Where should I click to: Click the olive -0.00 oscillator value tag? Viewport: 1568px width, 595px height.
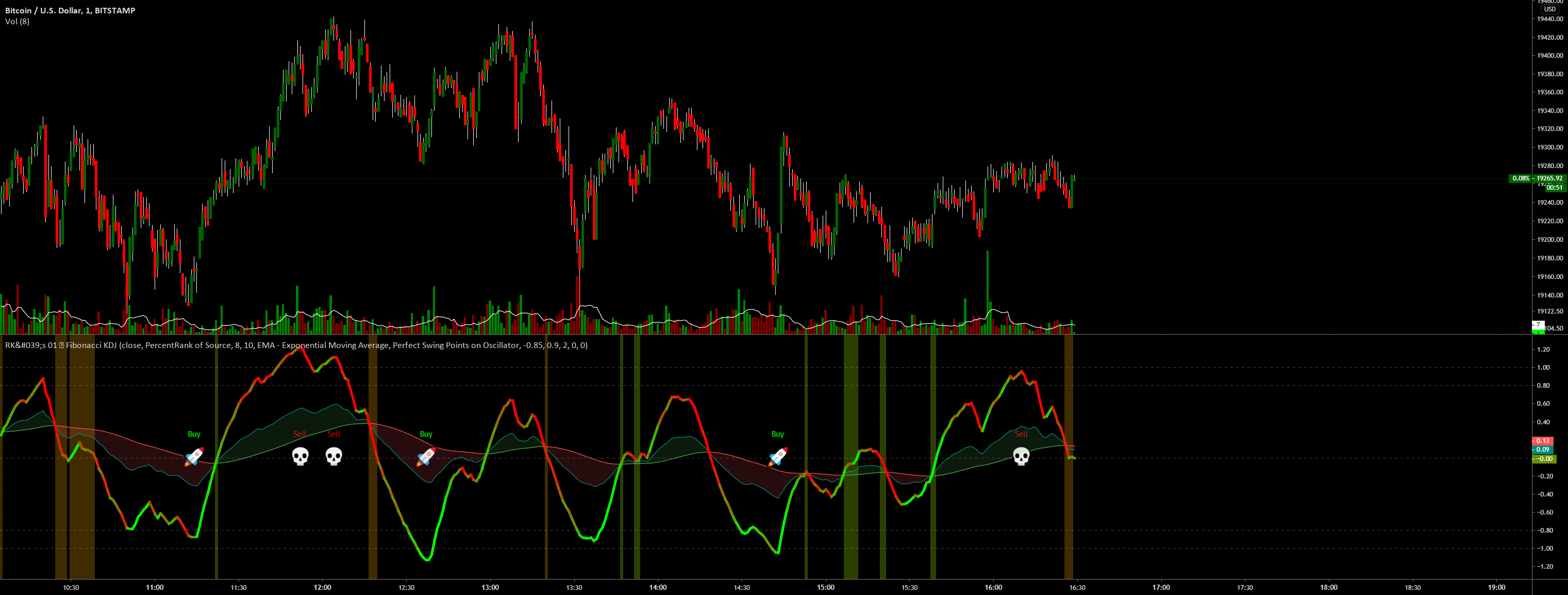1544,458
